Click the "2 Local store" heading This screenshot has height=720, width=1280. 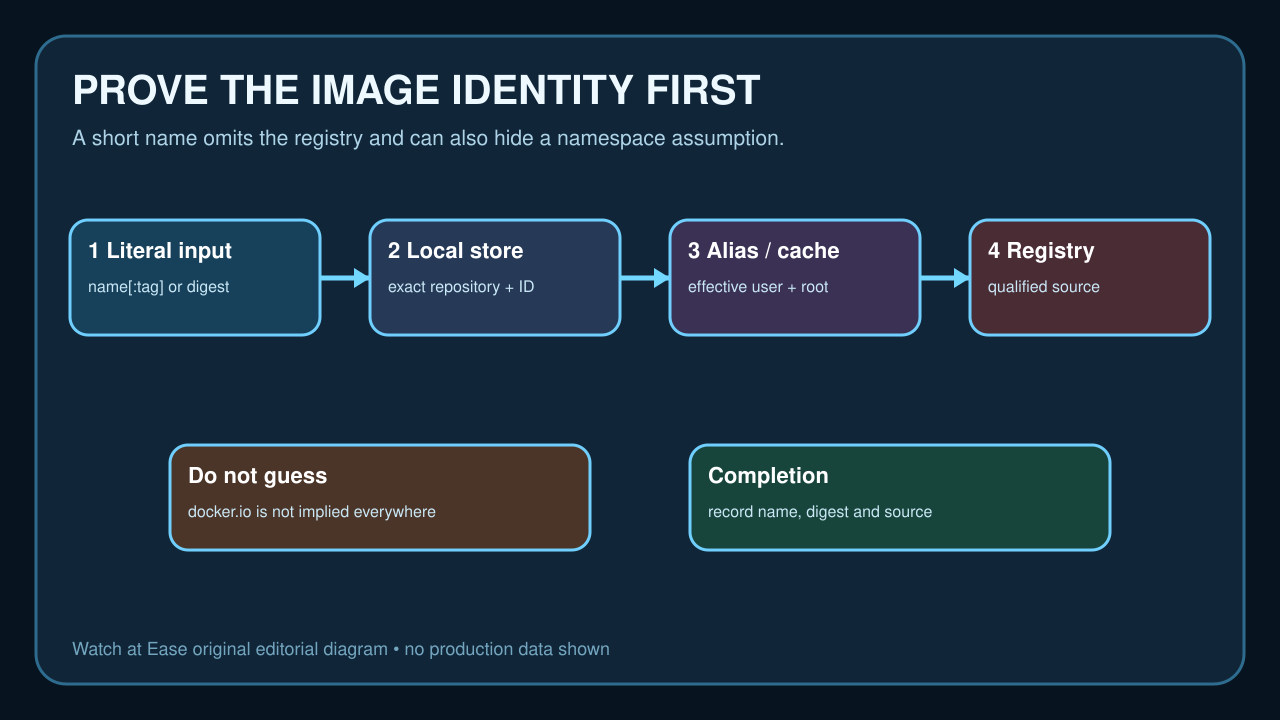click(455, 251)
